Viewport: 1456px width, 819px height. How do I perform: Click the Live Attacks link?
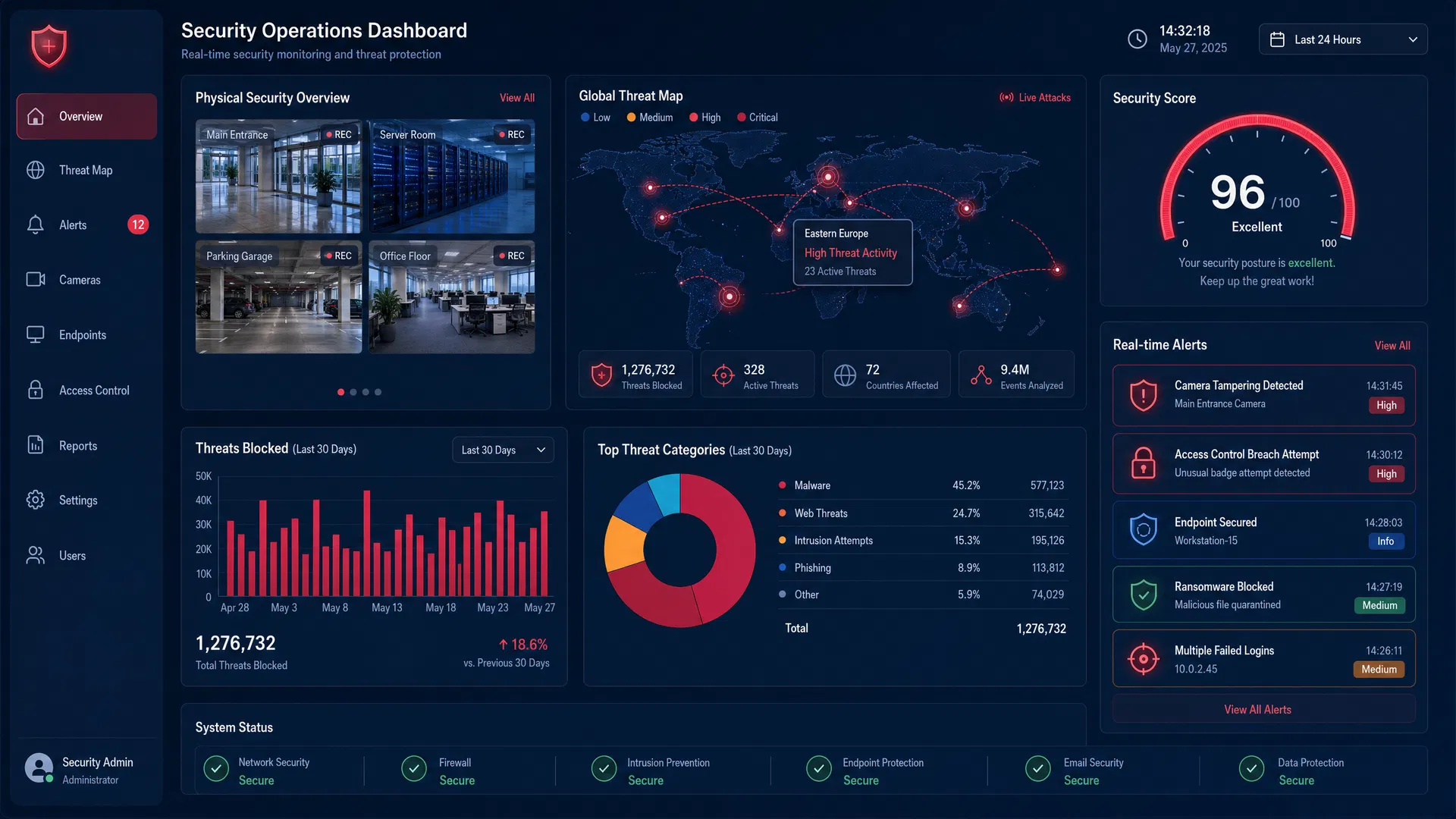[x=1035, y=97]
